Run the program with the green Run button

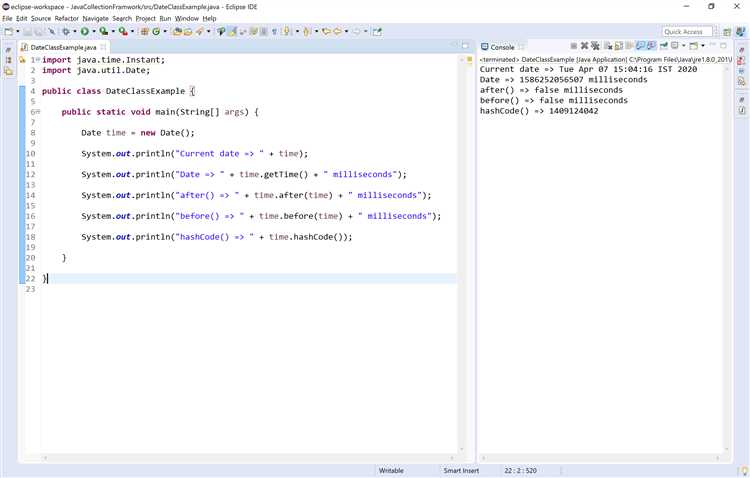coord(85,32)
